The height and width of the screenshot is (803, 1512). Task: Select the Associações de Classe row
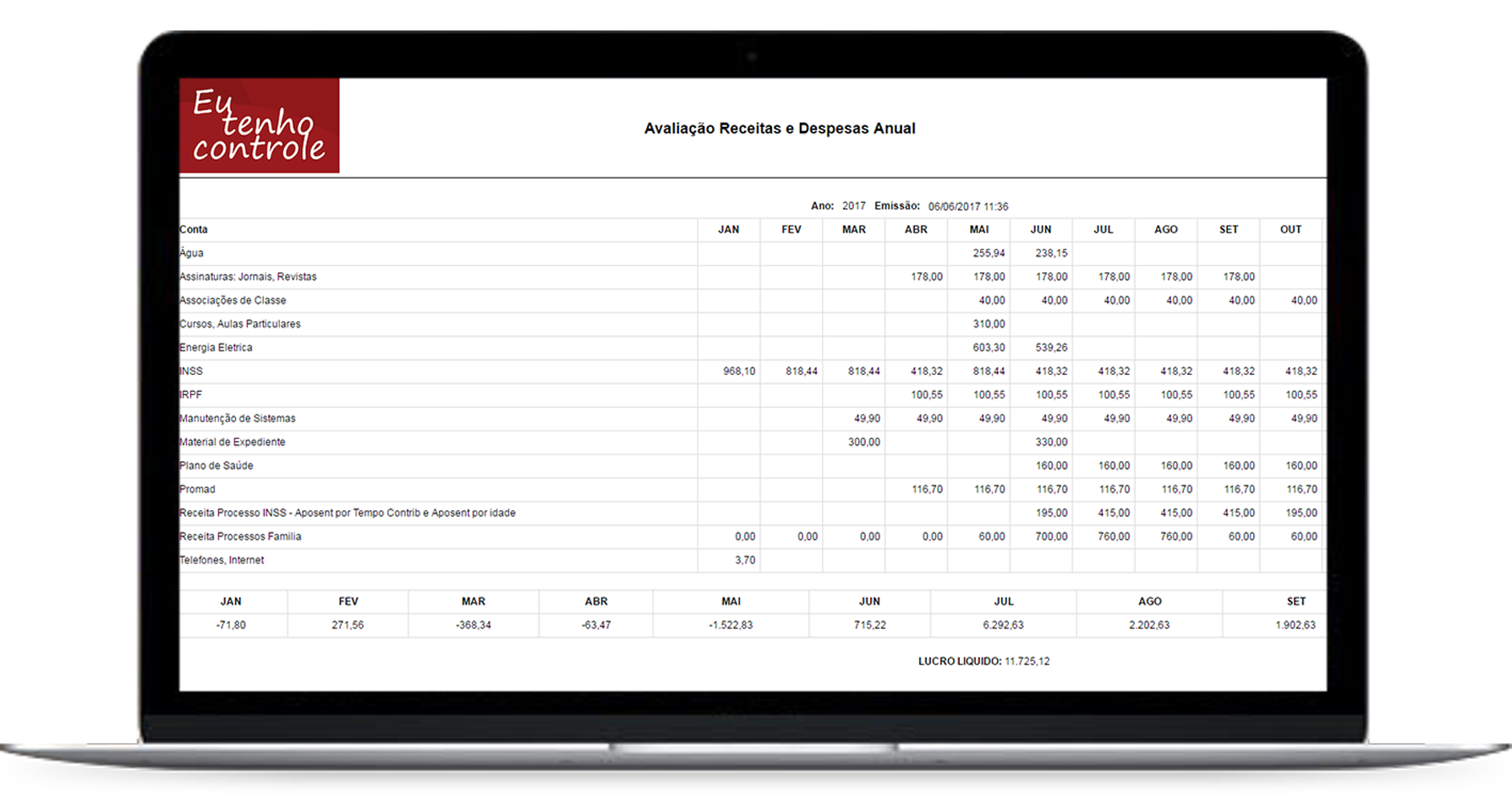(233, 300)
